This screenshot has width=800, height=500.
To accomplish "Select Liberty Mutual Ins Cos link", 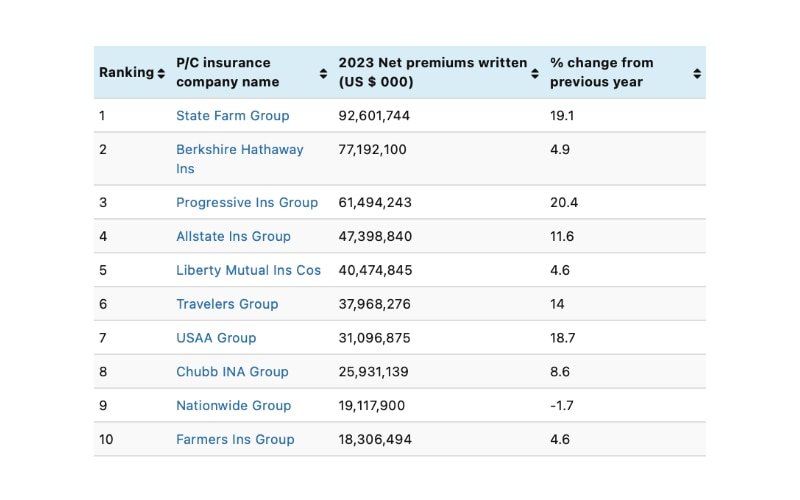I will click(x=248, y=270).
